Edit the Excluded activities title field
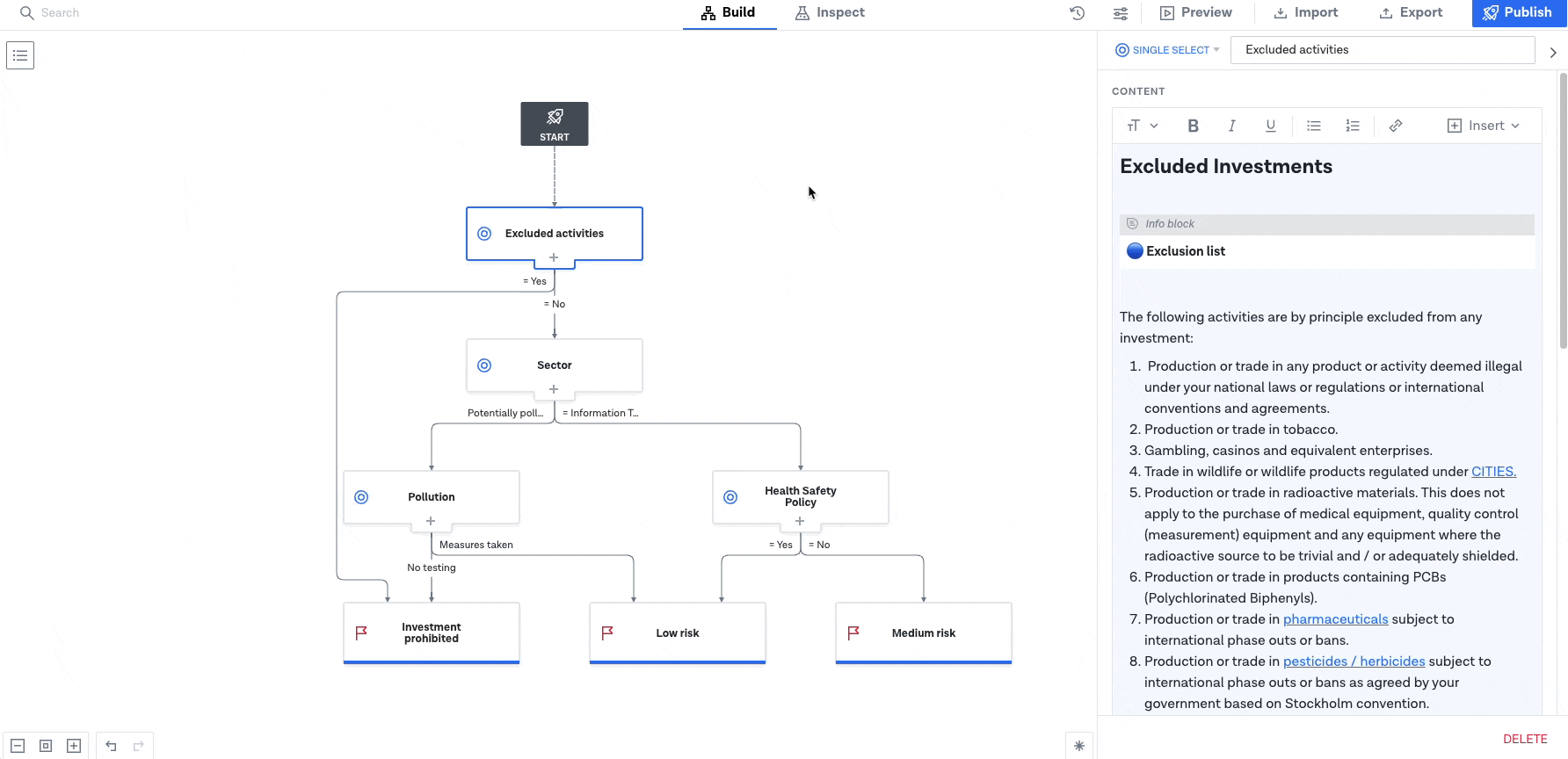This screenshot has width=1568, height=759. point(1383,50)
